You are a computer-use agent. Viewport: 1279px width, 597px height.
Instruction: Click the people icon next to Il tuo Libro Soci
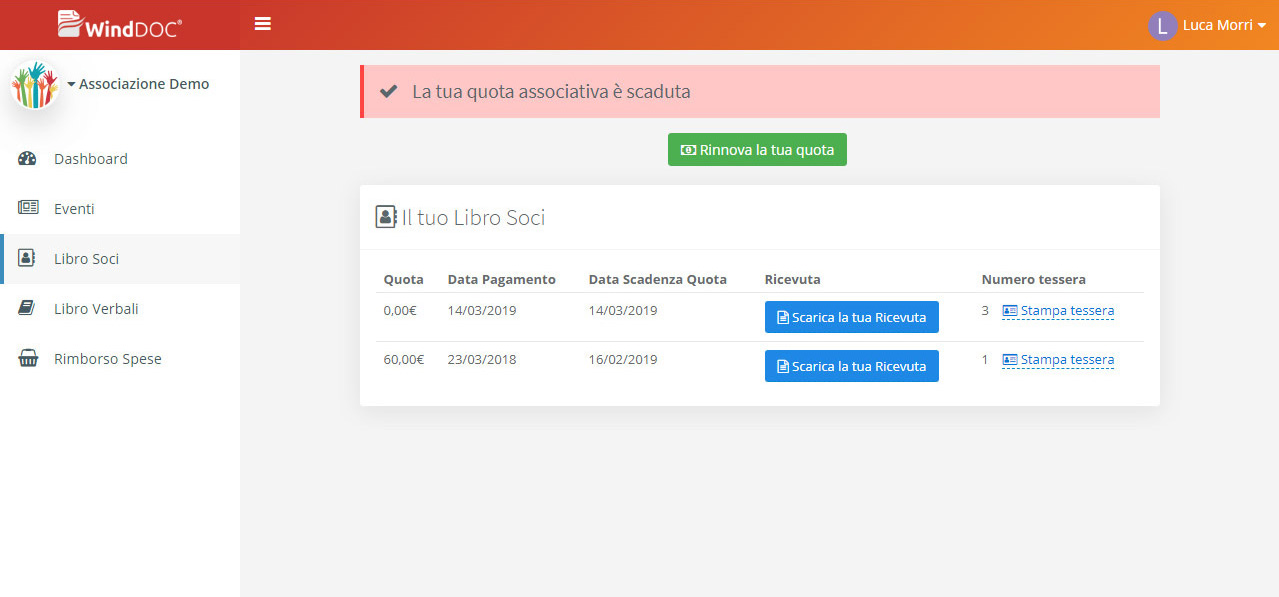click(x=385, y=216)
